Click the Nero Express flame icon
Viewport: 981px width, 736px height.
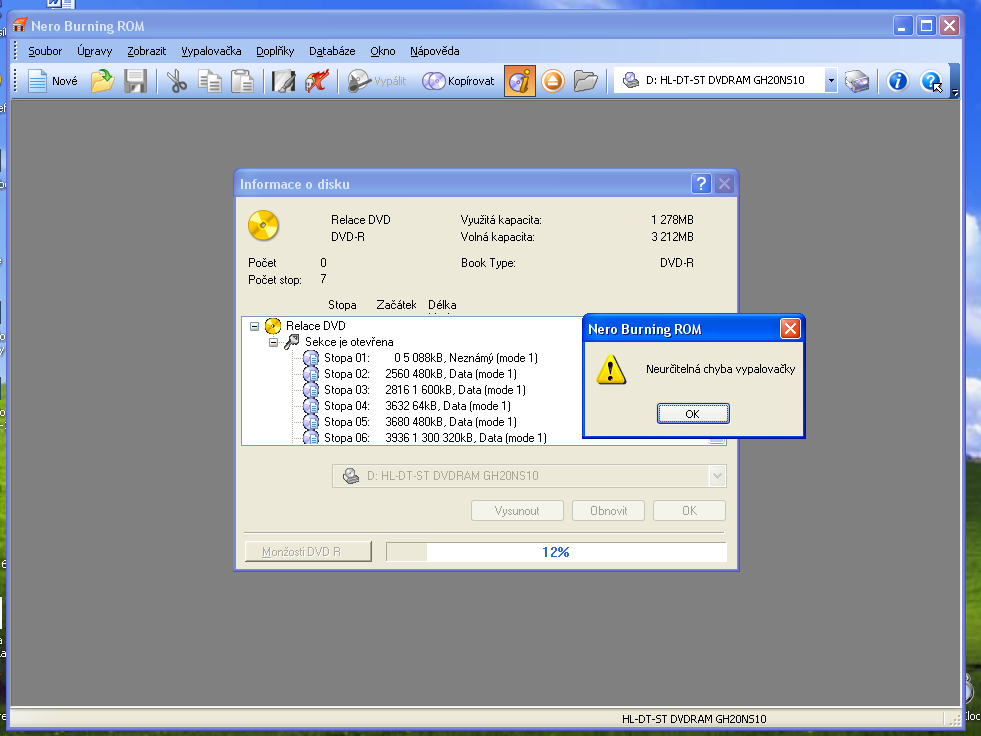click(317, 81)
